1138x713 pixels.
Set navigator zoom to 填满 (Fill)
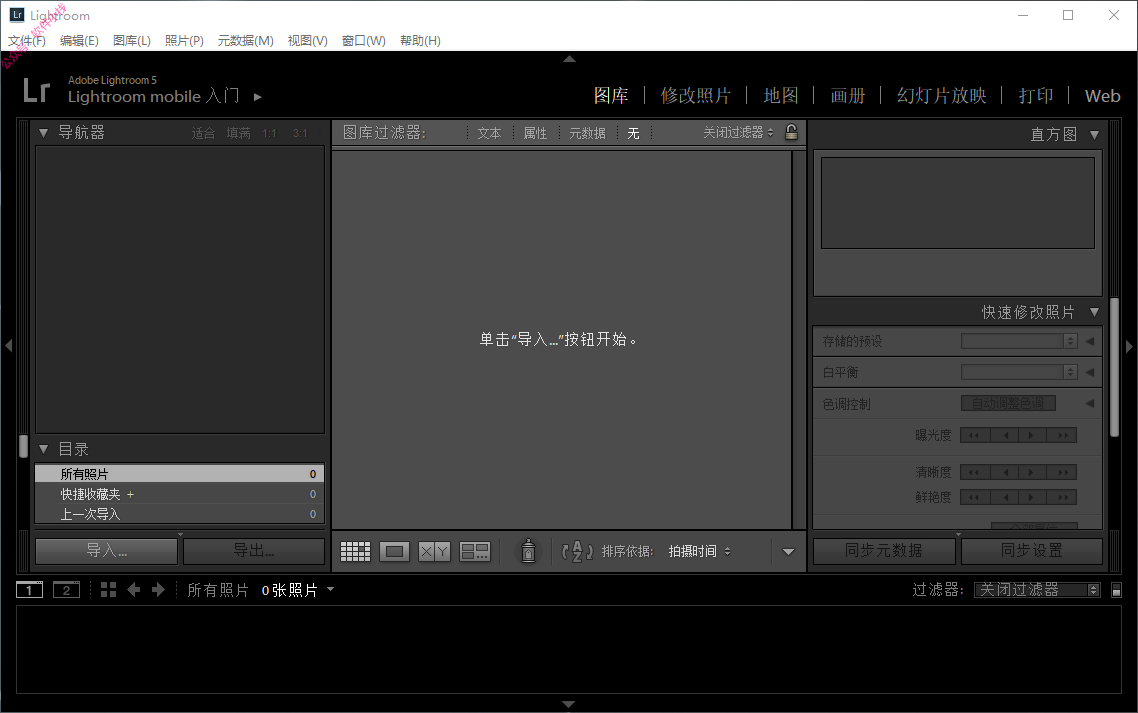click(x=238, y=133)
